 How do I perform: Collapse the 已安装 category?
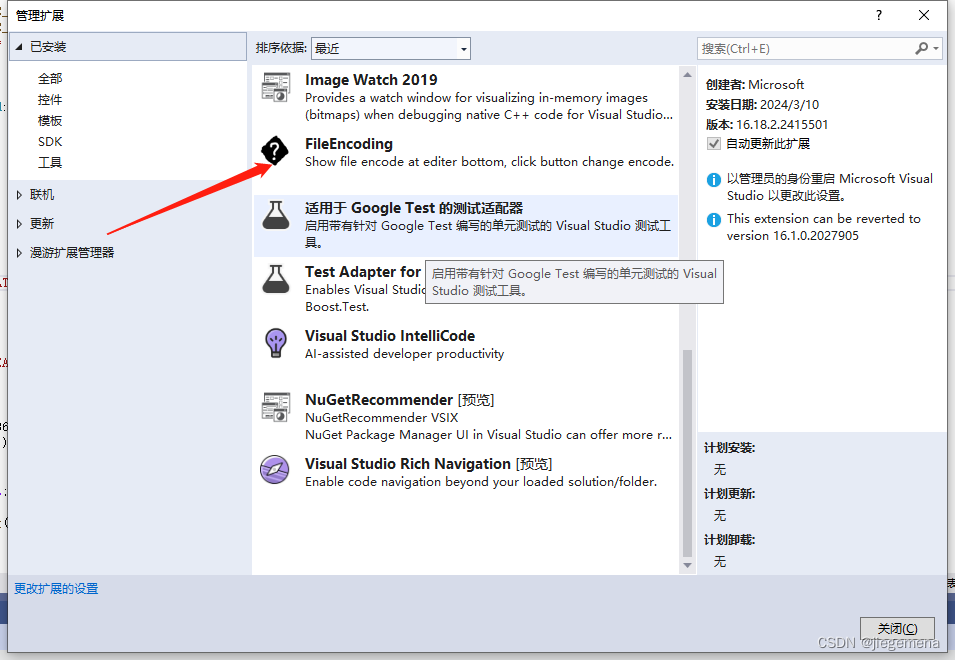click(19, 47)
